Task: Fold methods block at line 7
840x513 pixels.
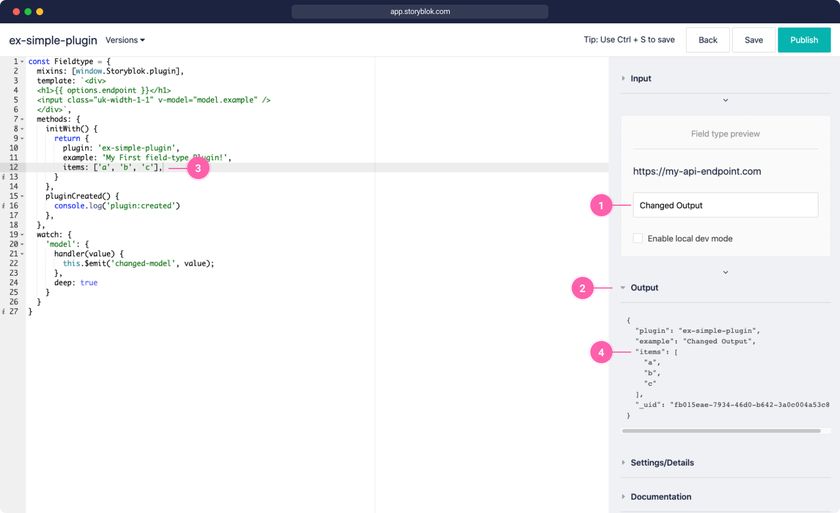Action: tap(22, 119)
